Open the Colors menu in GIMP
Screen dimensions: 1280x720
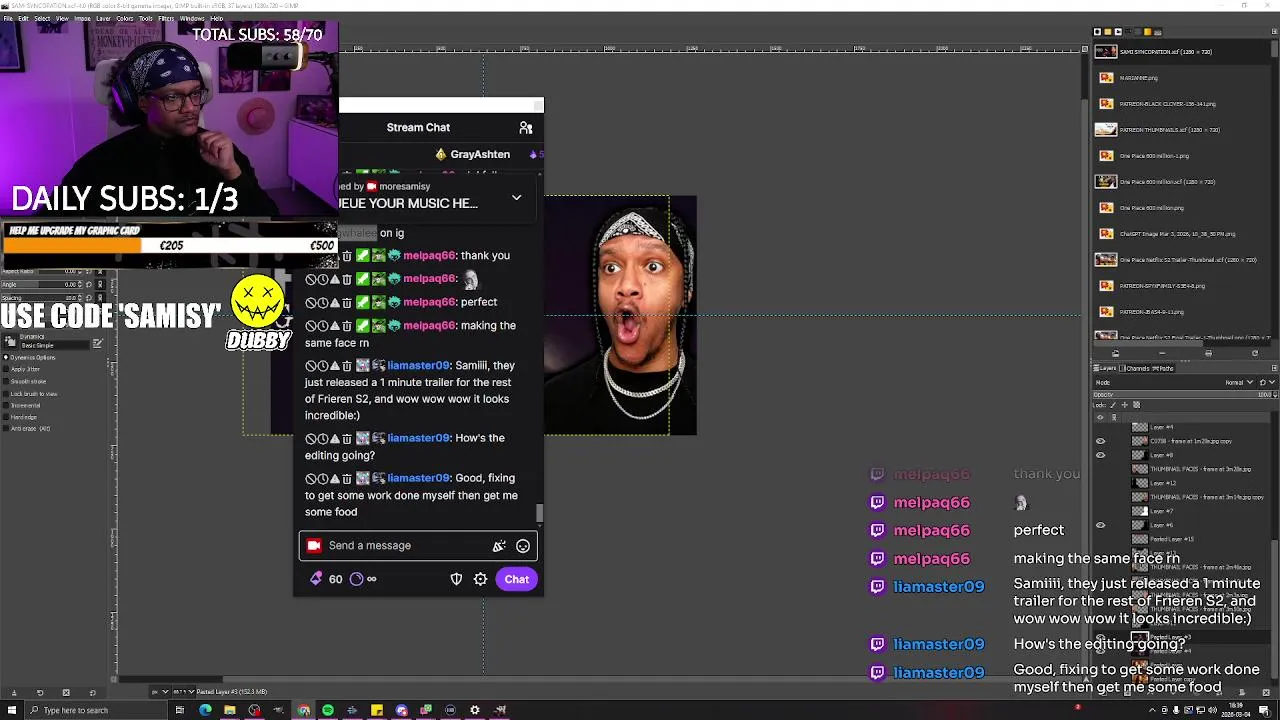[x=125, y=18]
